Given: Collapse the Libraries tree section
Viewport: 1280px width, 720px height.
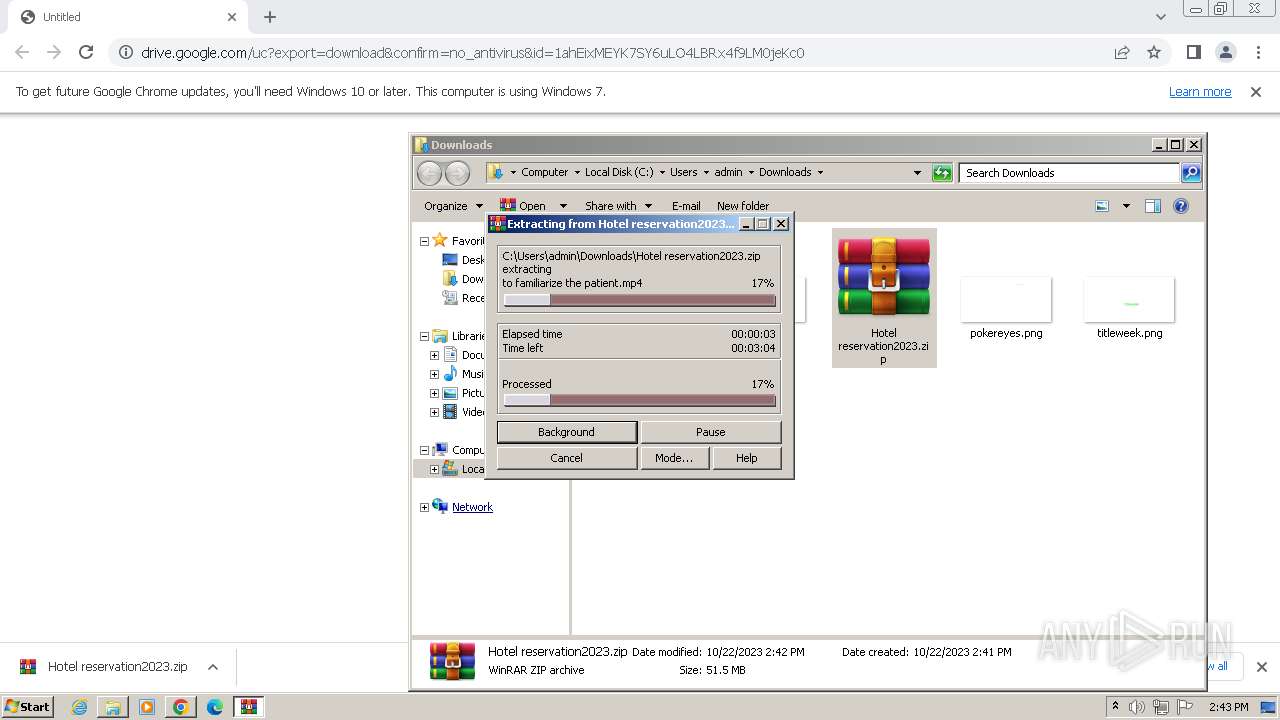Looking at the screenshot, I should pyautogui.click(x=424, y=336).
